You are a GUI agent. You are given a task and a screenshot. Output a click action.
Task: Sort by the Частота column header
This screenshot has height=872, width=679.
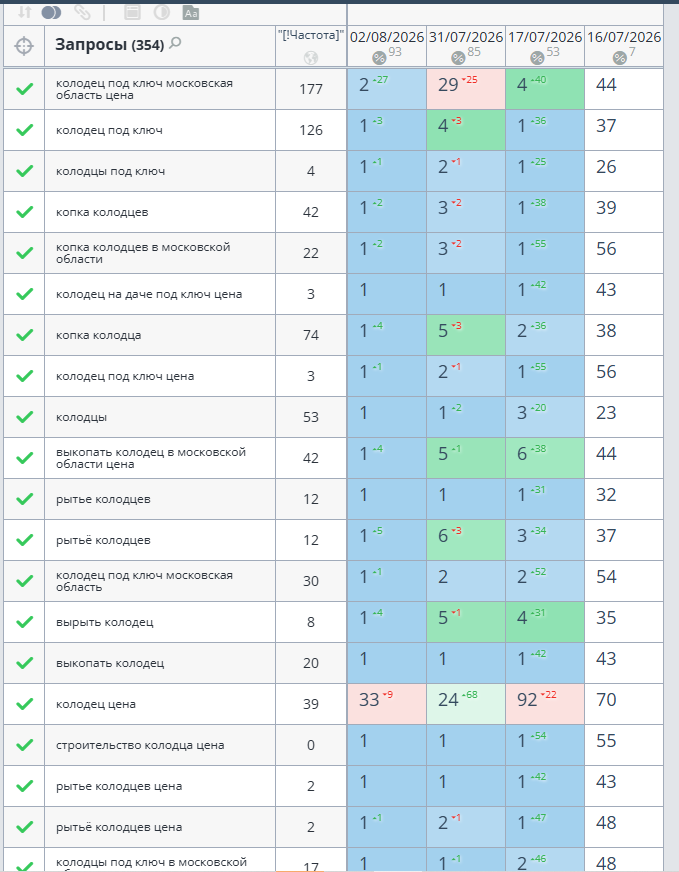[x=311, y=36]
